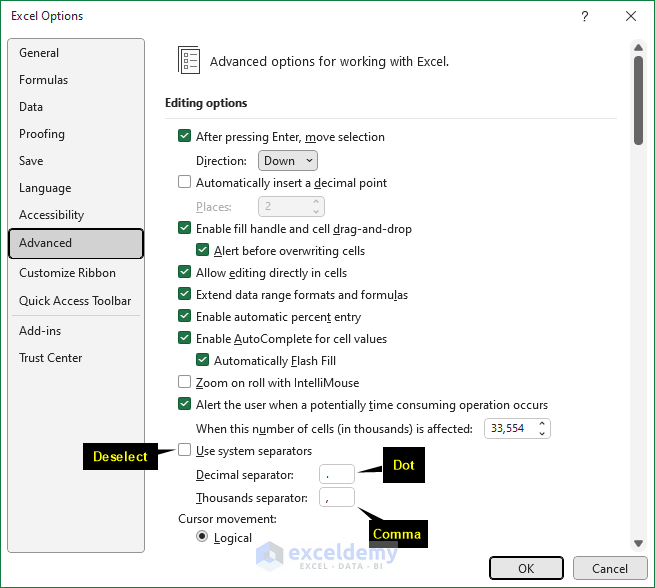
Task: Click the scrollbar up arrow
Action: click(x=638, y=48)
